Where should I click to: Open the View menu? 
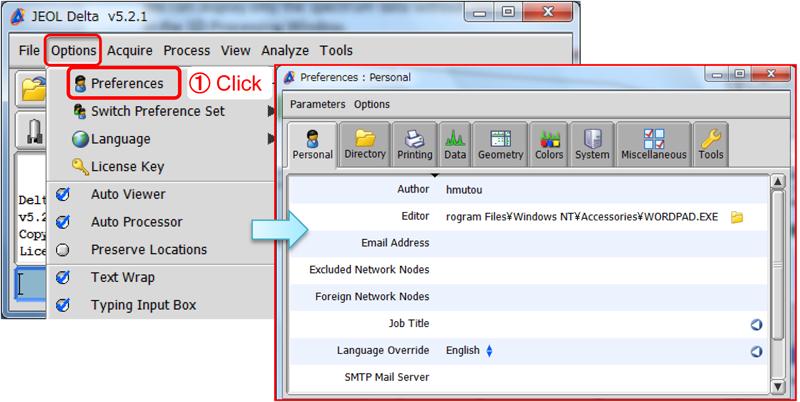[x=236, y=51]
